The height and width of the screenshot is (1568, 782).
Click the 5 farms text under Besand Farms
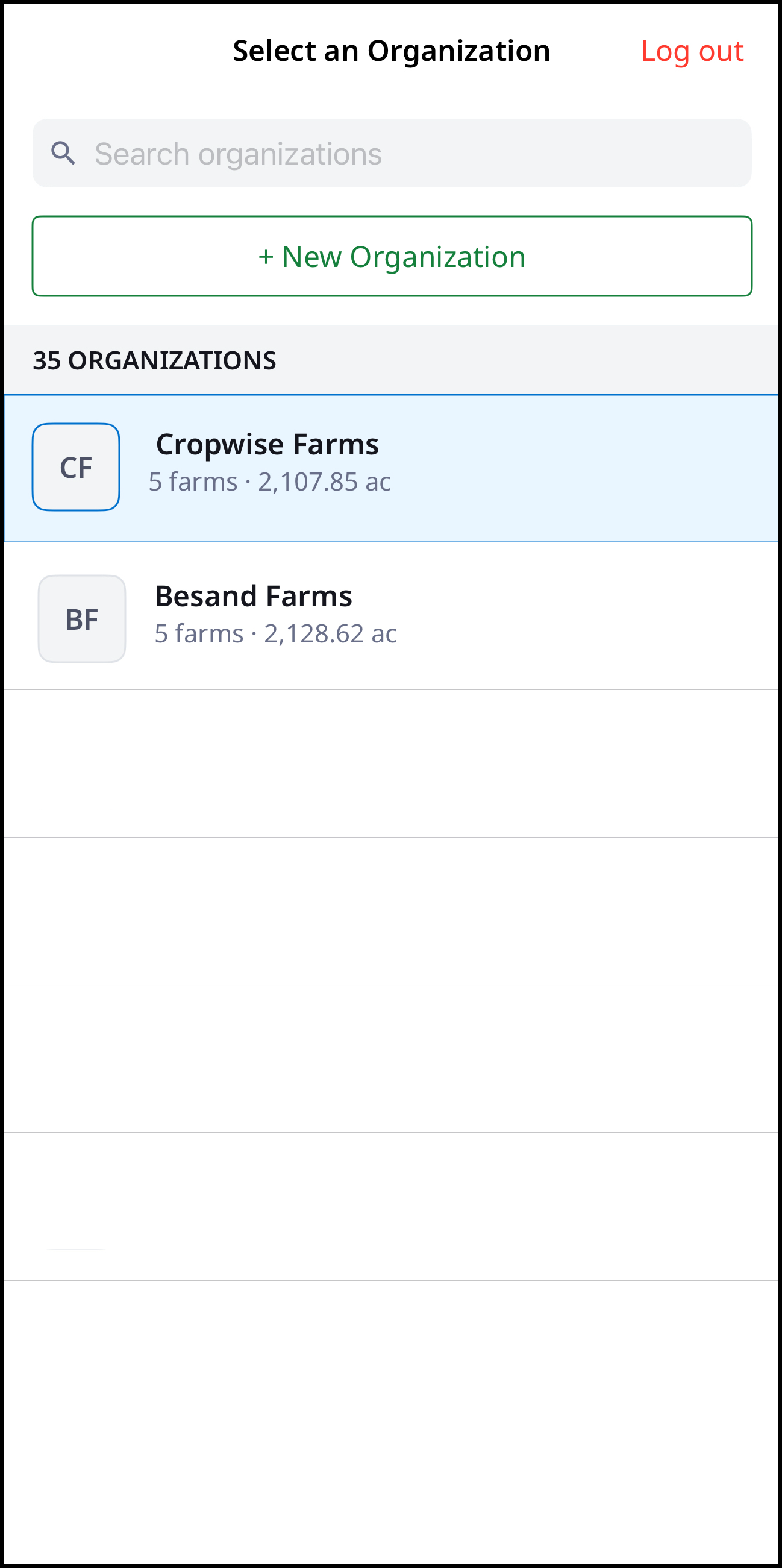(x=199, y=634)
